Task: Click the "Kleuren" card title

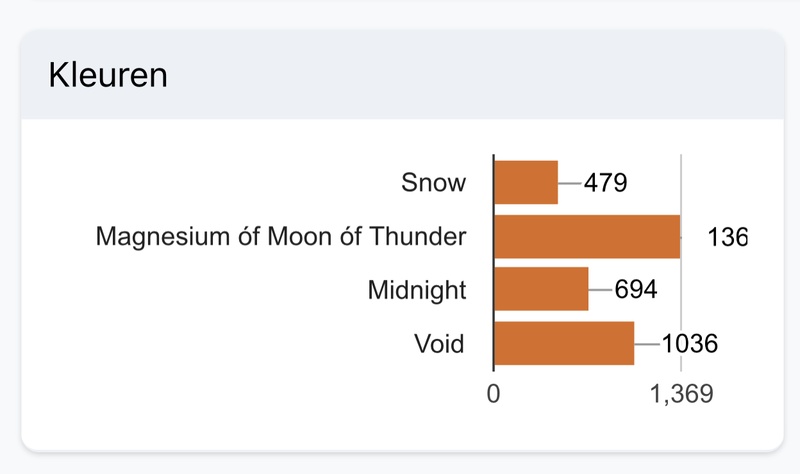Action: (108, 76)
